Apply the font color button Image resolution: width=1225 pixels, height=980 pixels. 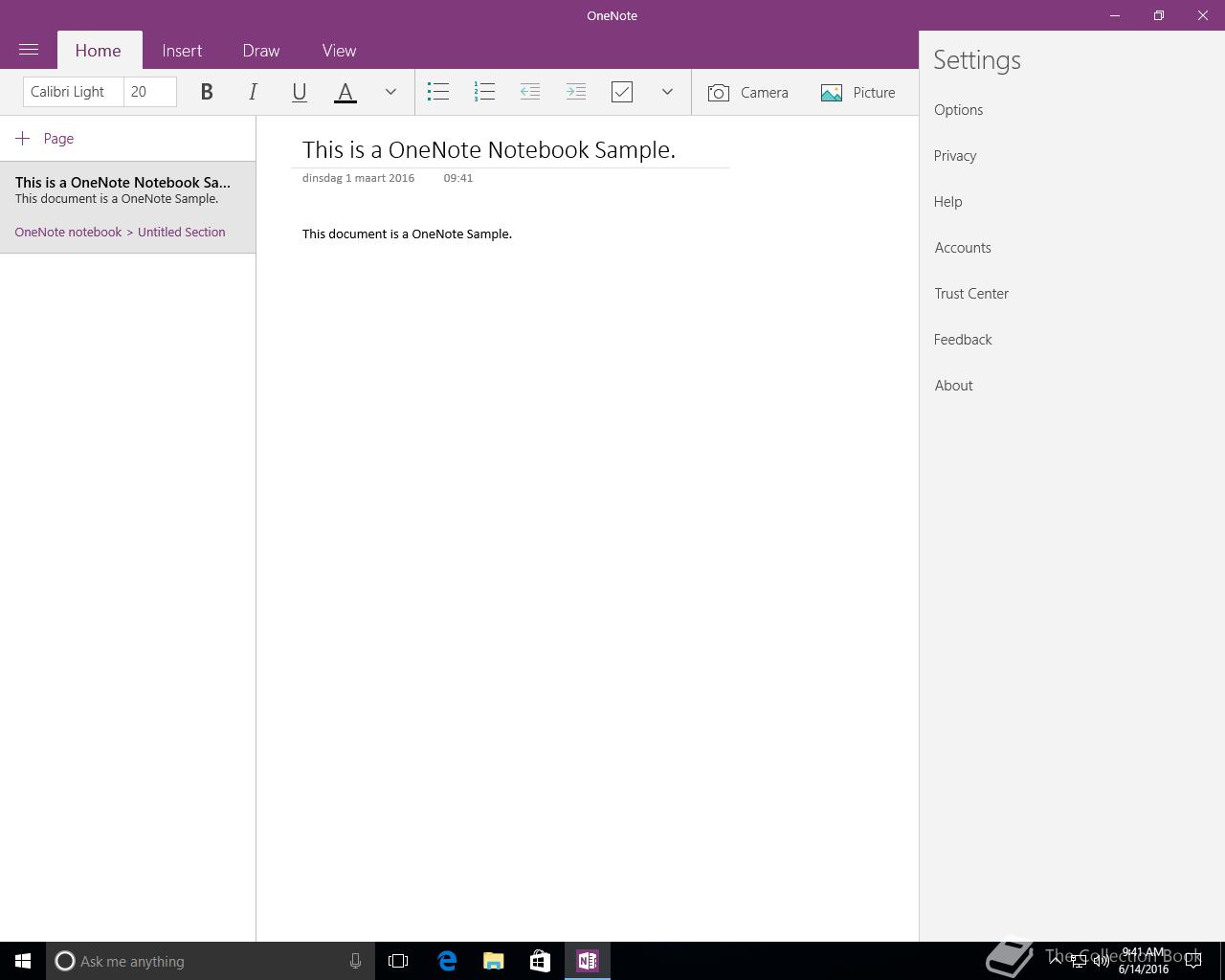coord(345,92)
